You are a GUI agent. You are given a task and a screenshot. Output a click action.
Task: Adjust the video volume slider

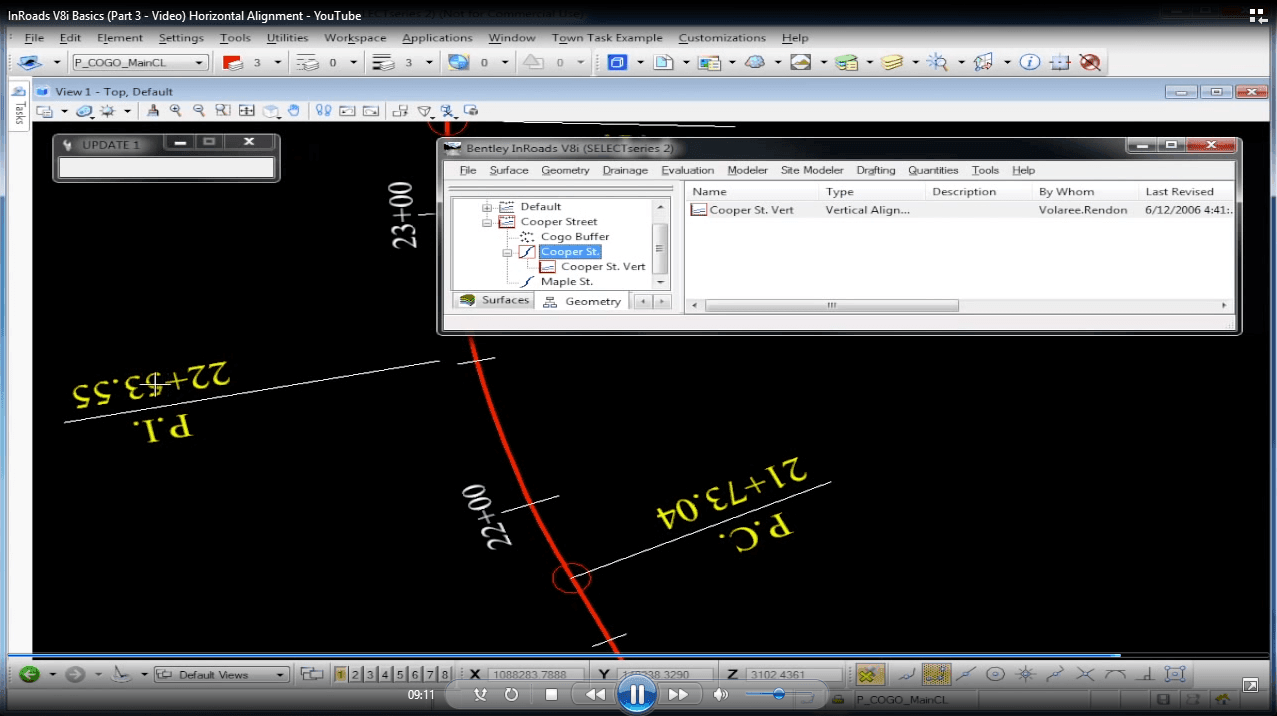pos(778,694)
